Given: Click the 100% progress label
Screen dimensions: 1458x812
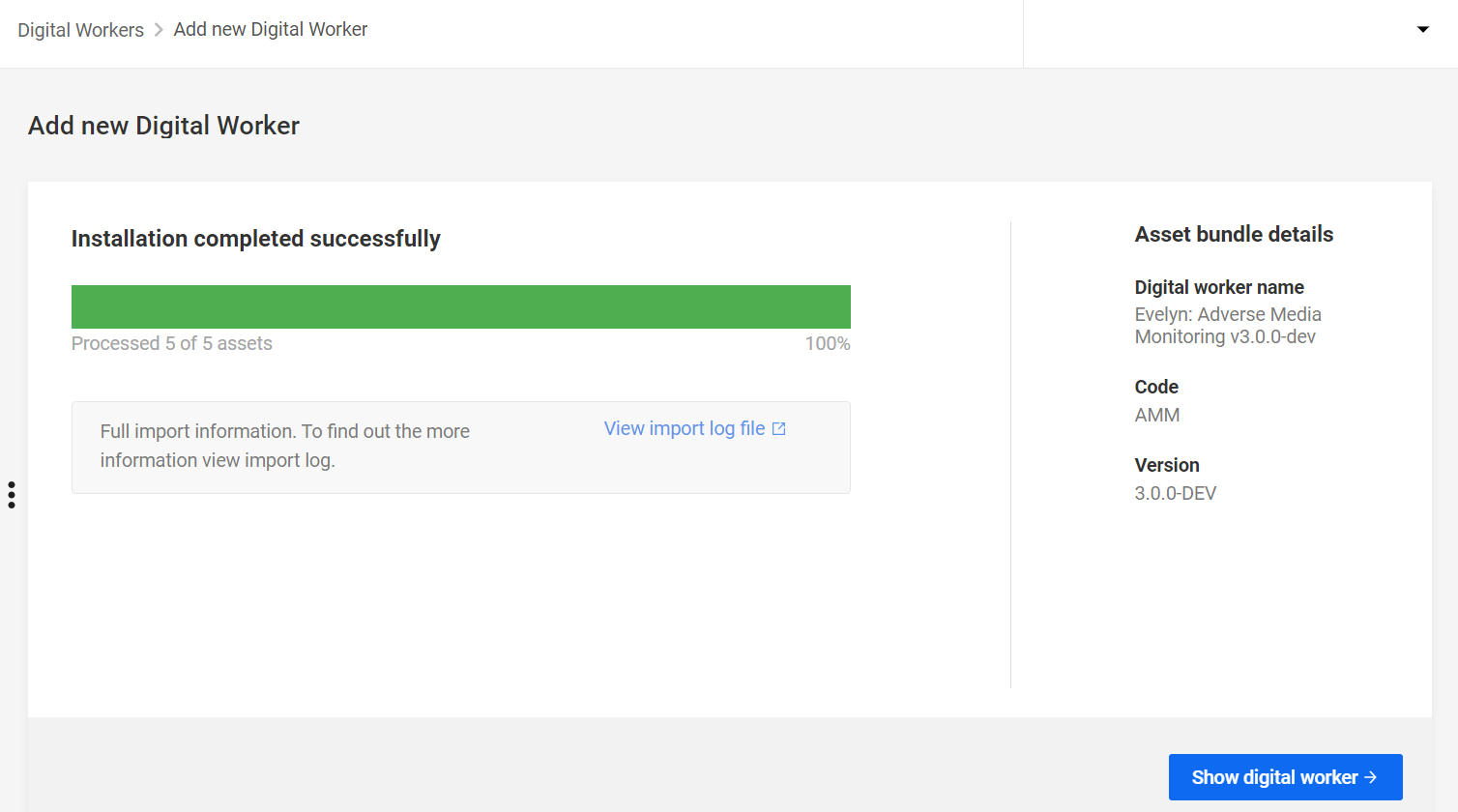Looking at the screenshot, I should point(828,343).
